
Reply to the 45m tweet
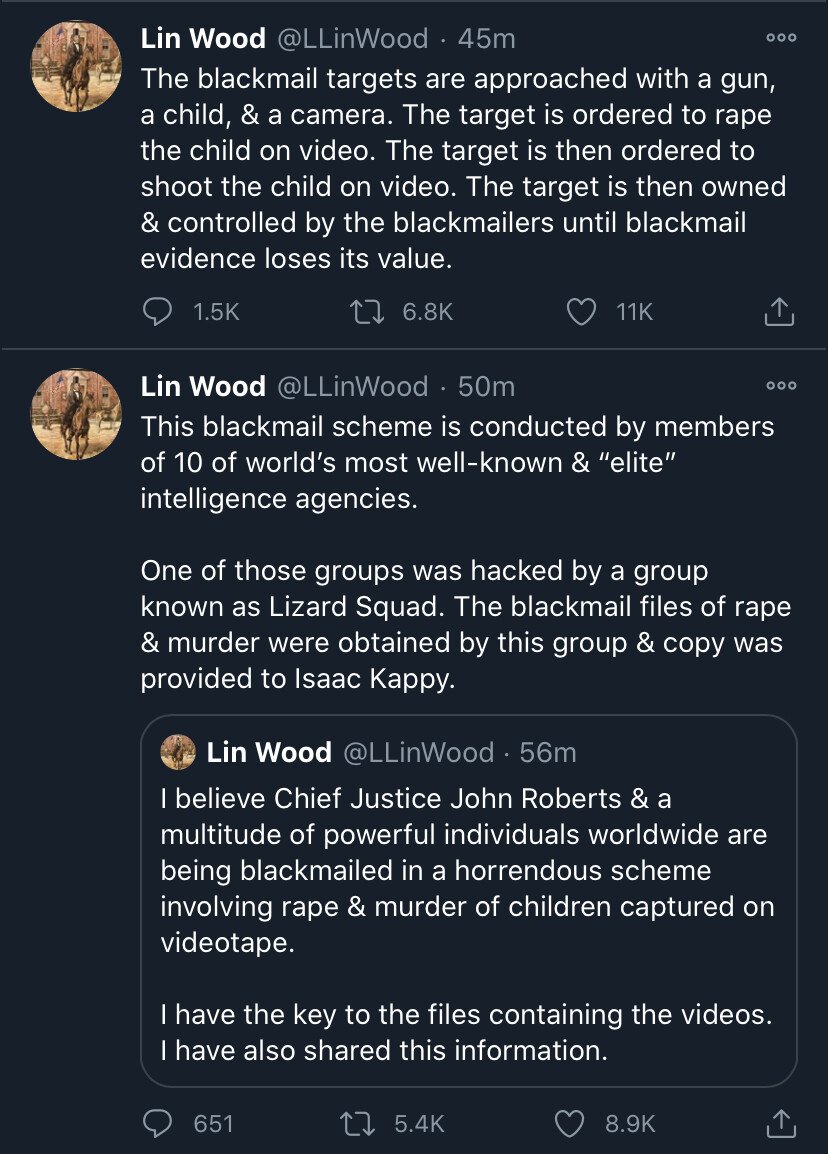[157, 313]
